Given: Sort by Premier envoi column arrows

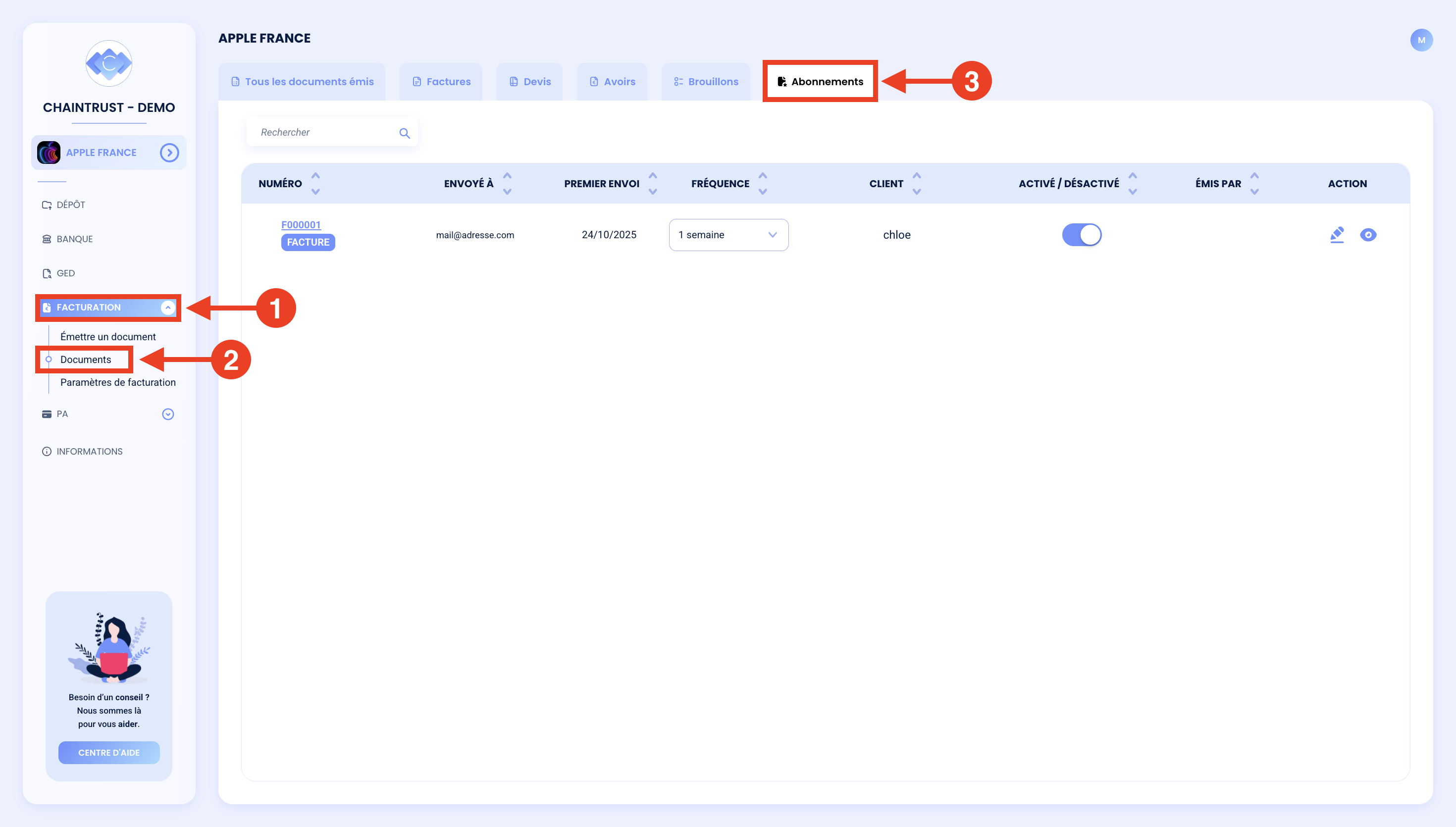Looking at the screenshot, I should coord(653,183).
